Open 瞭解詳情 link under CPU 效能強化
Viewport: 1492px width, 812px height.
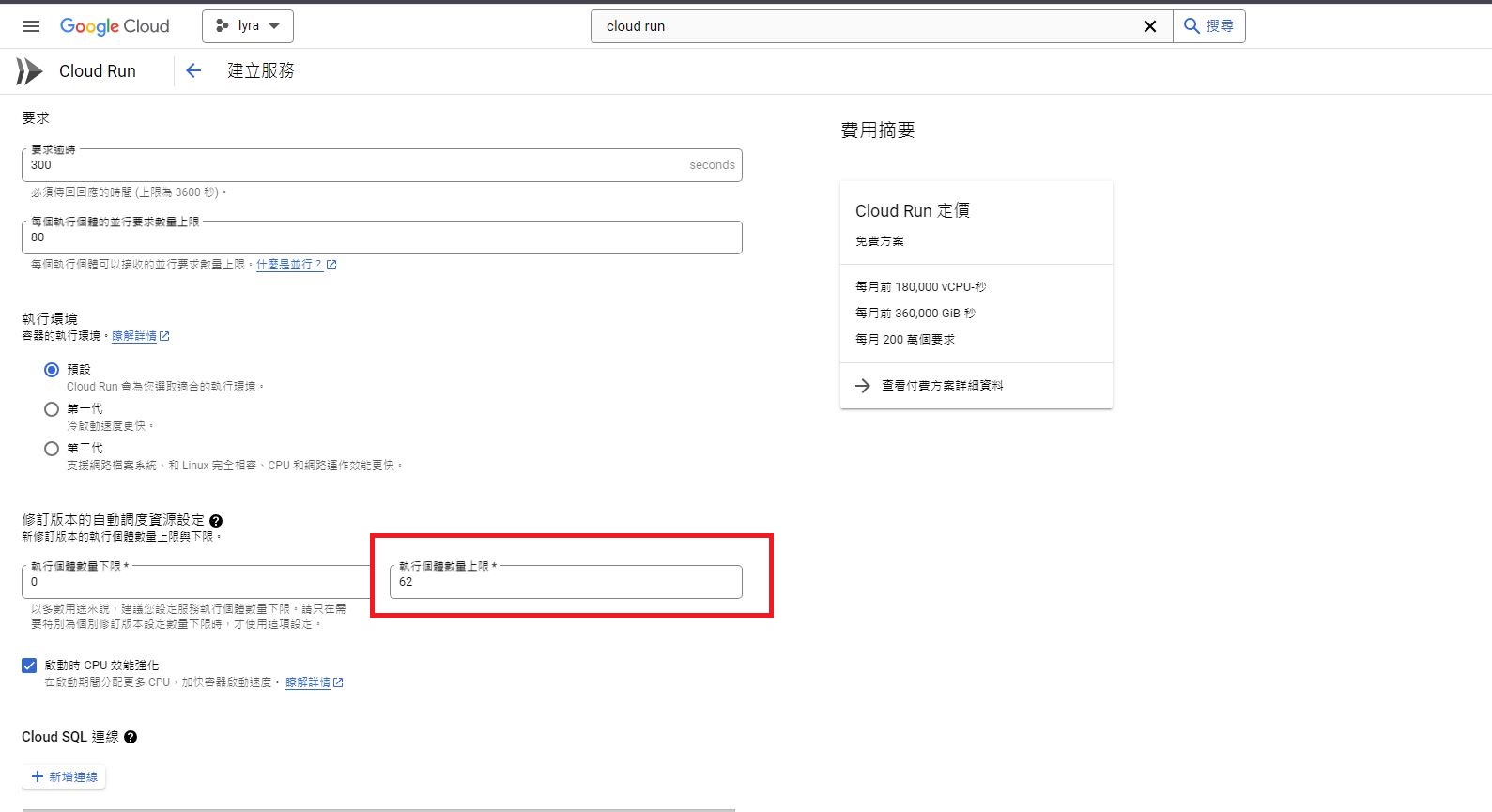point(314,682)
